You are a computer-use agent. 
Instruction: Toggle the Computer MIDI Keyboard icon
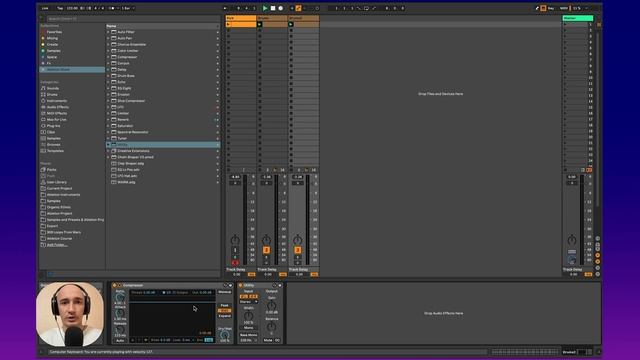(x=543, y=8)
